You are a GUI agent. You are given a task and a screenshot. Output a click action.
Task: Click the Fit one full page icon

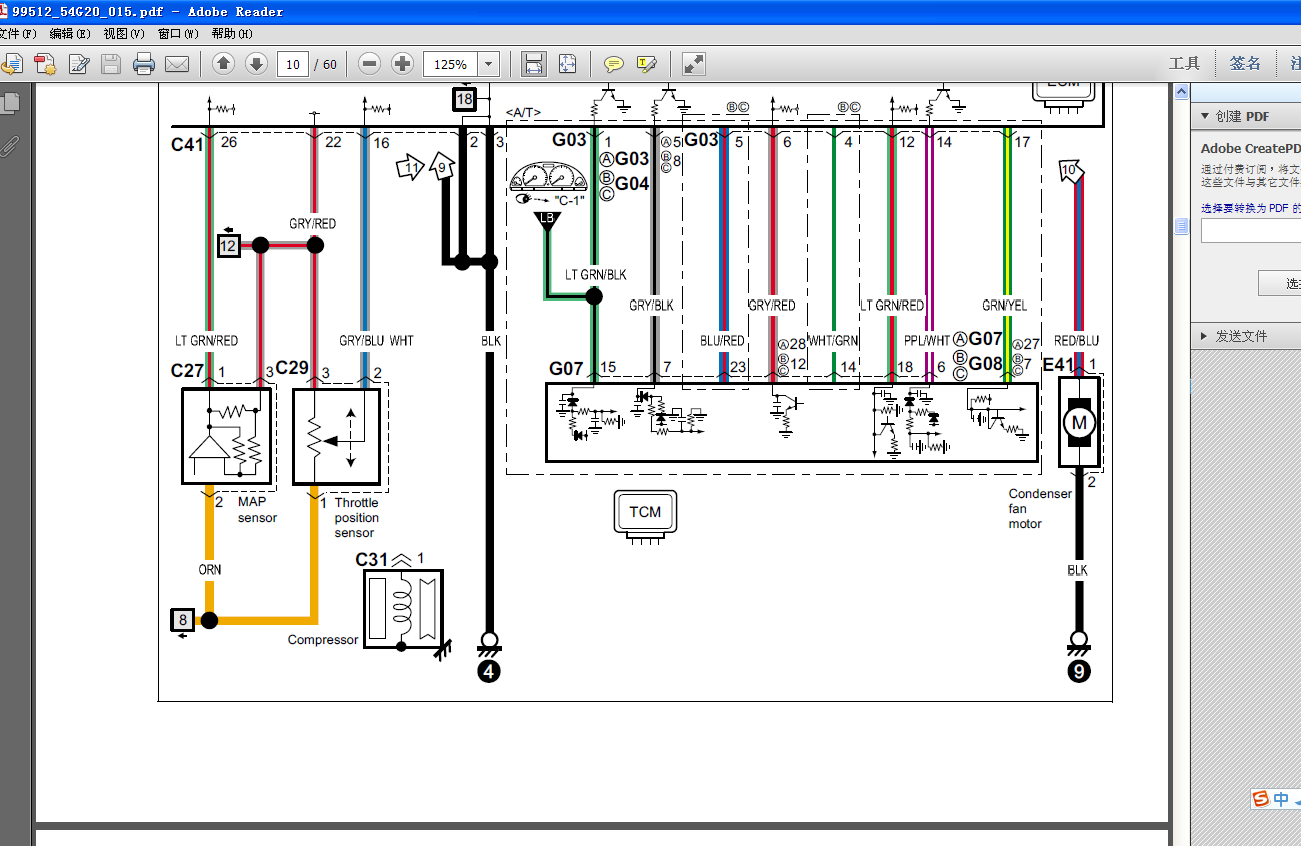(567, 64)
